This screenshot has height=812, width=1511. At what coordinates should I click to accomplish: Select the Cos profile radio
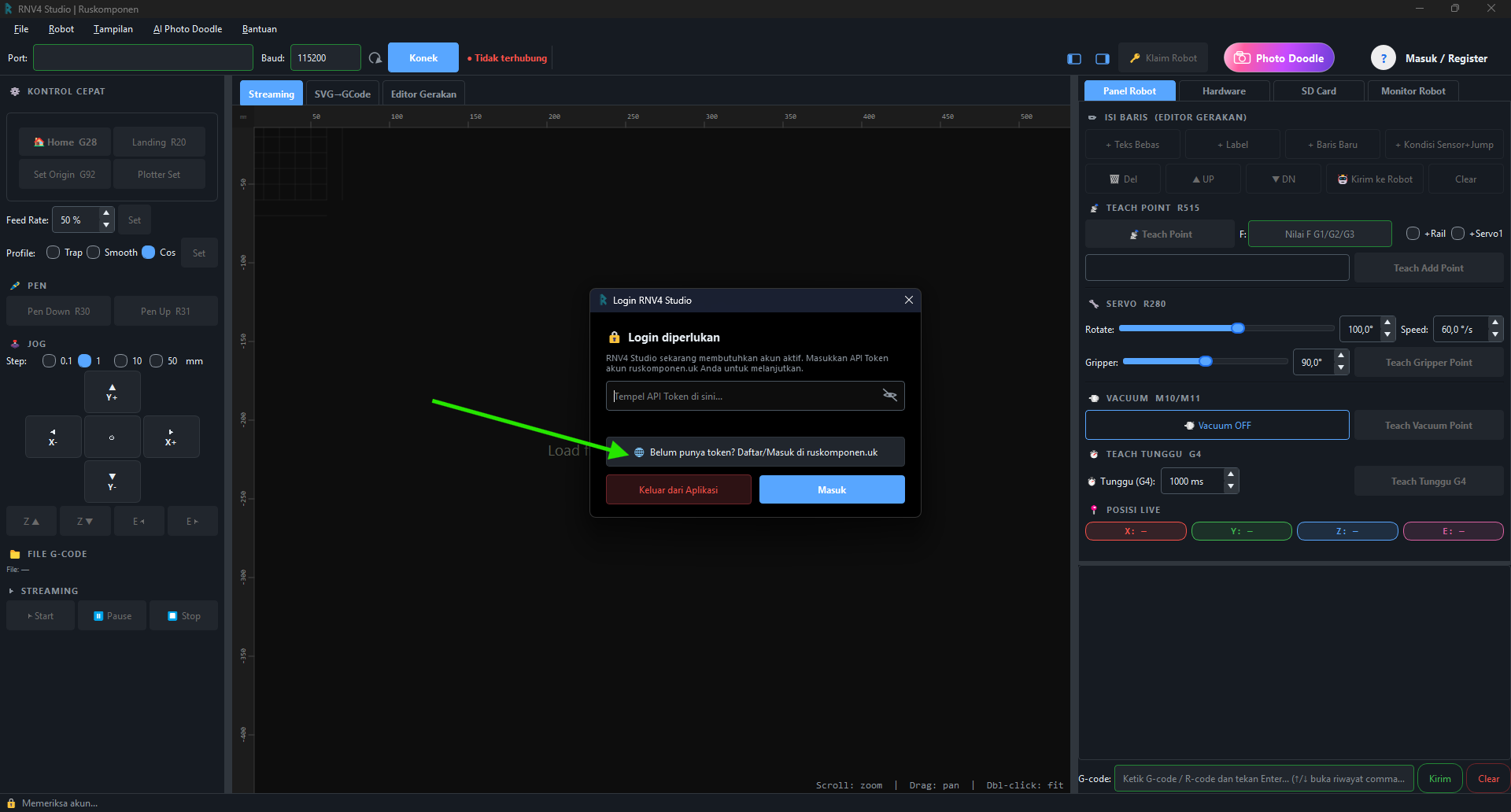click(x=149, y=253)
